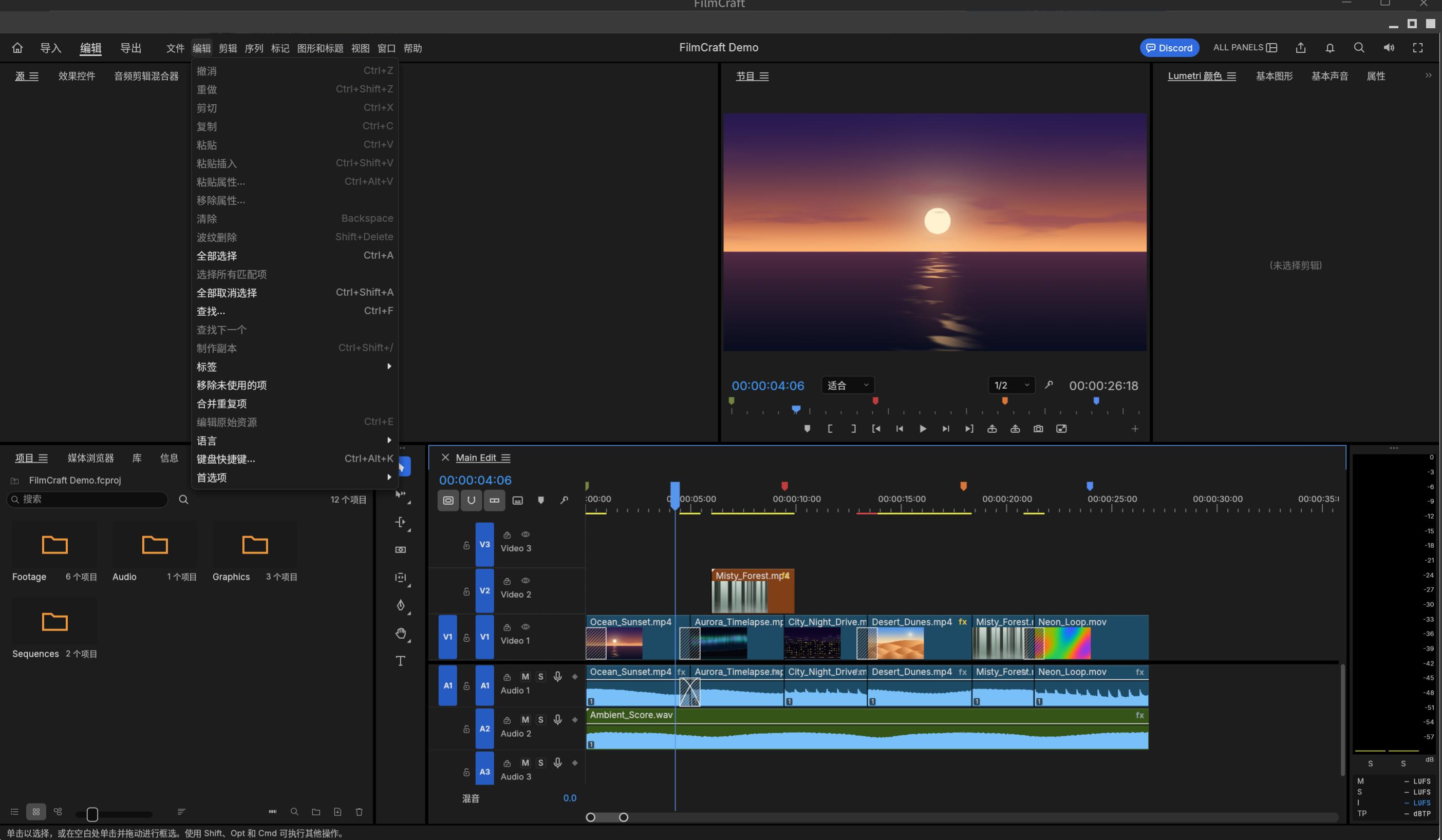Toggle lock on Video 1 track
The image size is (1442, 840).
(x=466, y=638)
